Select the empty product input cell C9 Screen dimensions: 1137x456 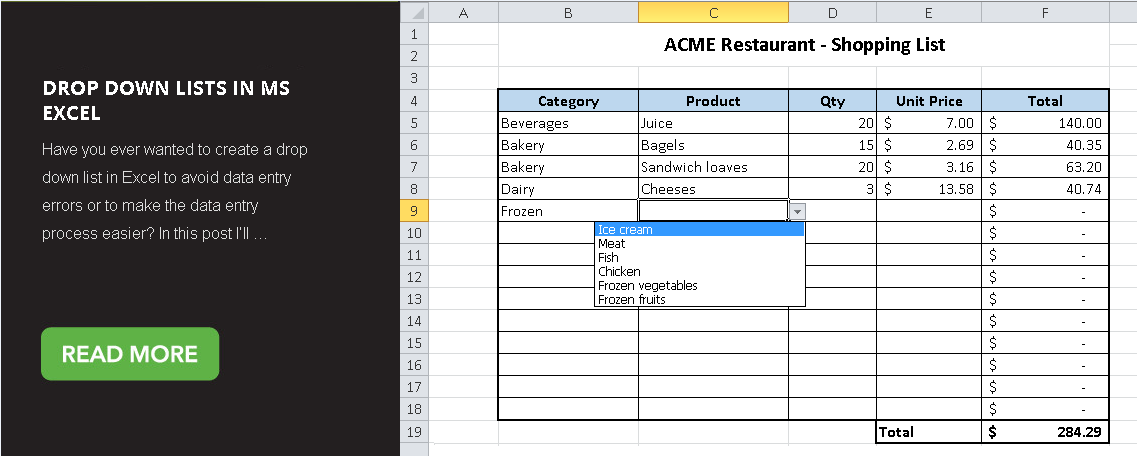coord(714,211)
